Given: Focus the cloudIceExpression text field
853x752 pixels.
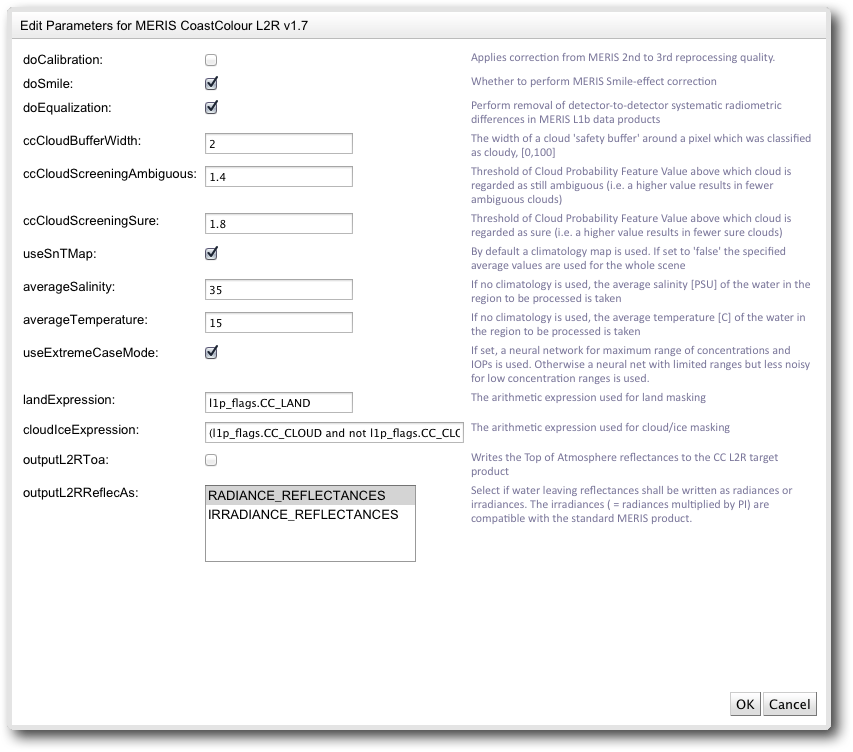Looking at the screenshot, I should 334,433.
